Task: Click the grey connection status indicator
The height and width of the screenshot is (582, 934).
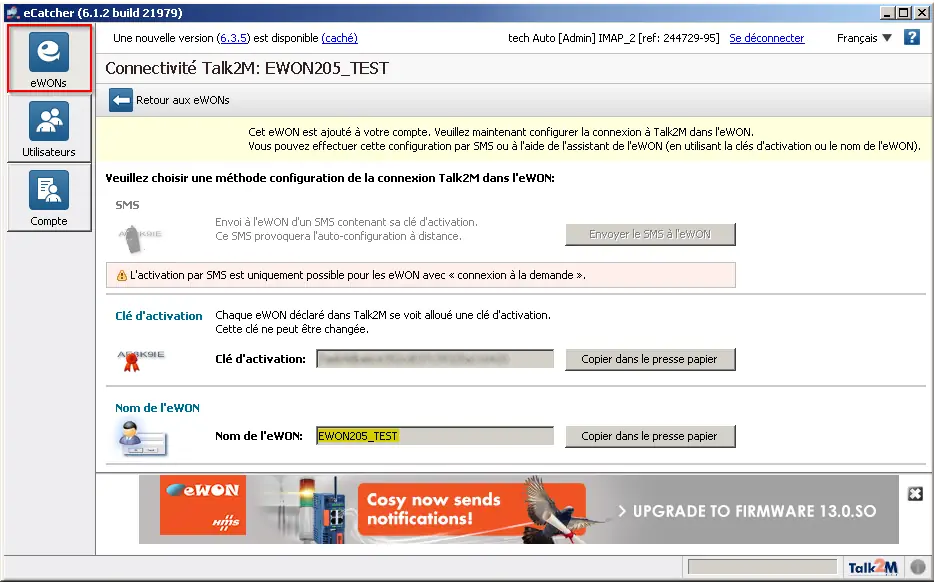Action: tap(918, 567)
